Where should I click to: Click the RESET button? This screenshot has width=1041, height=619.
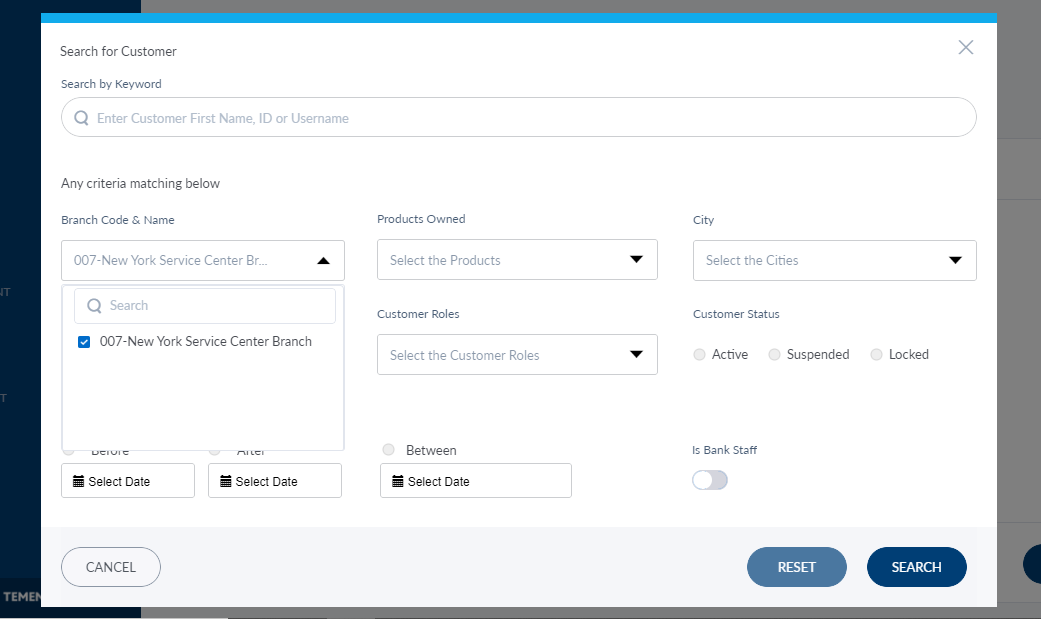[x=796, y=567]
